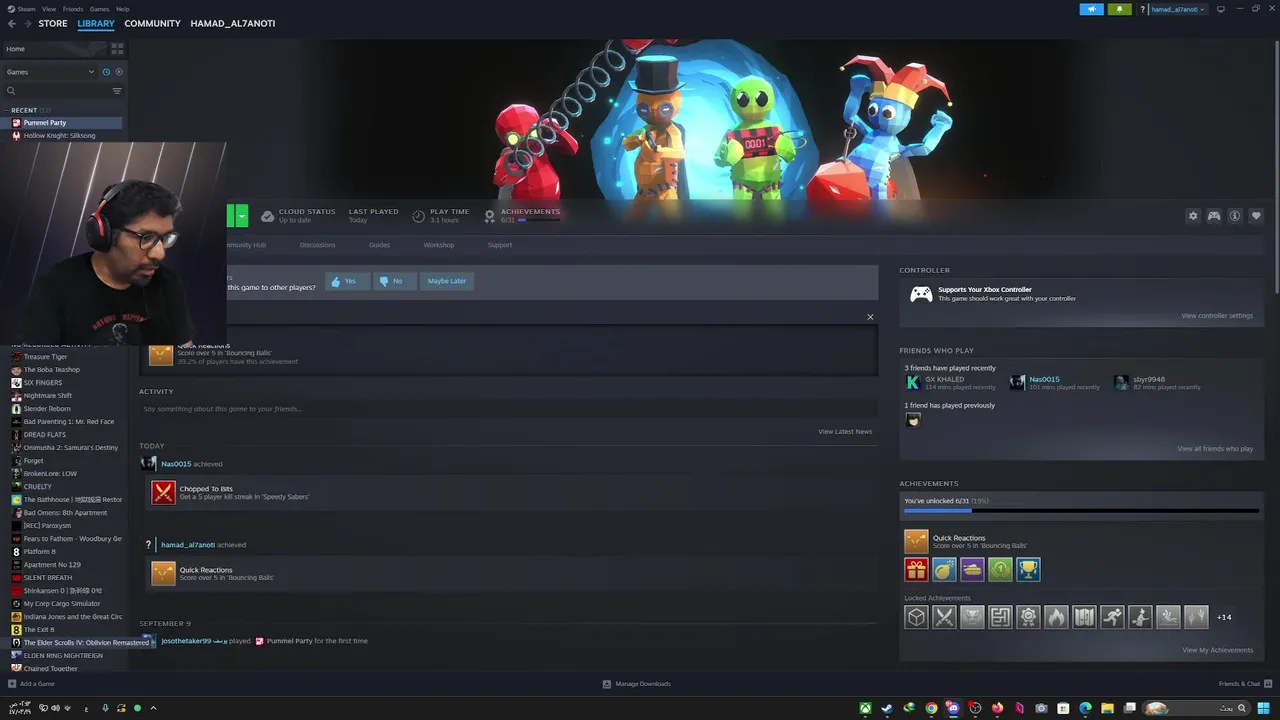Click the library search magnifier icon
The width and height of the screenshot is (1280, 720).
point(11,91)
